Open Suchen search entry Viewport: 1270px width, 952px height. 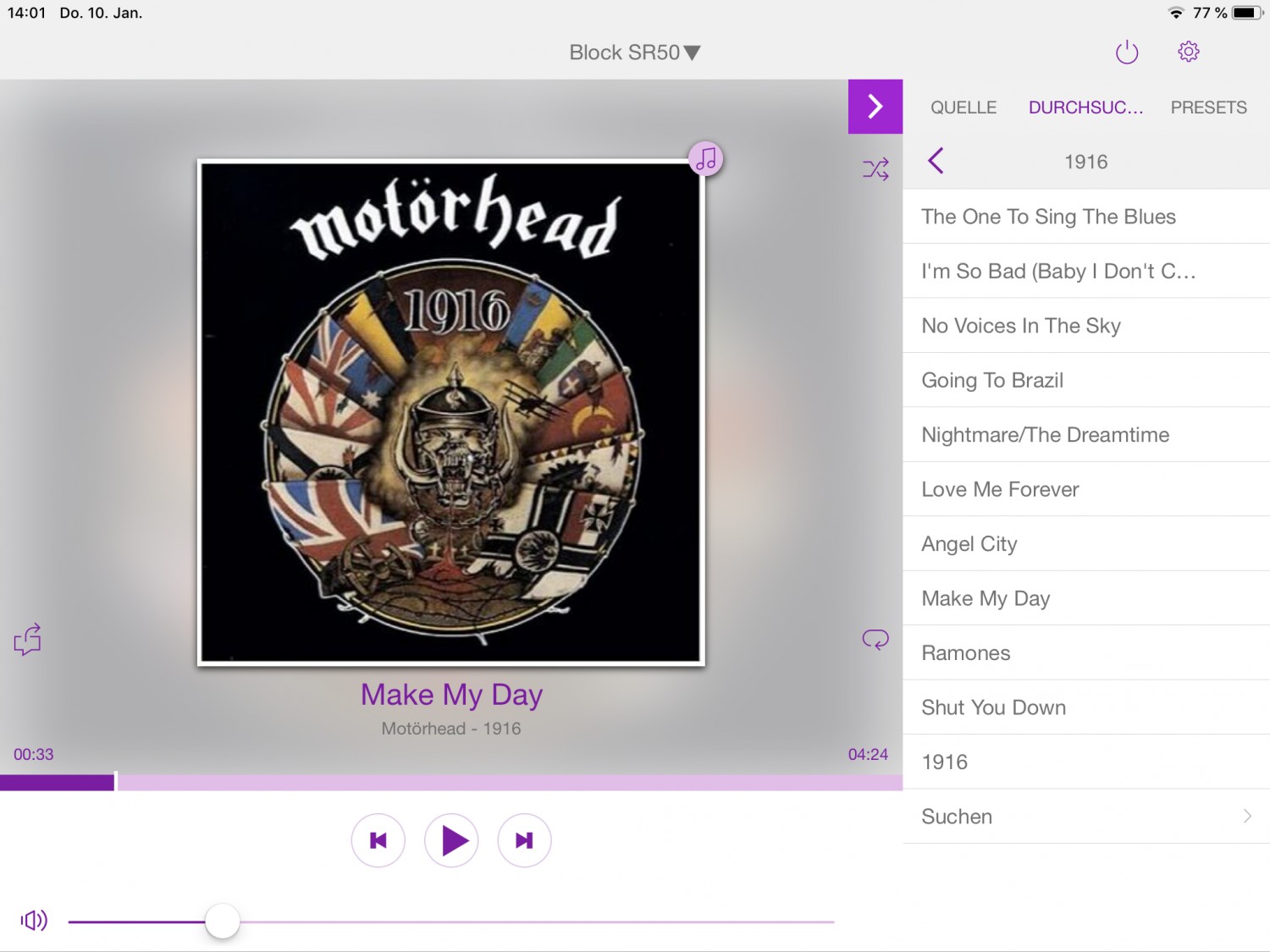(1086, 817)
